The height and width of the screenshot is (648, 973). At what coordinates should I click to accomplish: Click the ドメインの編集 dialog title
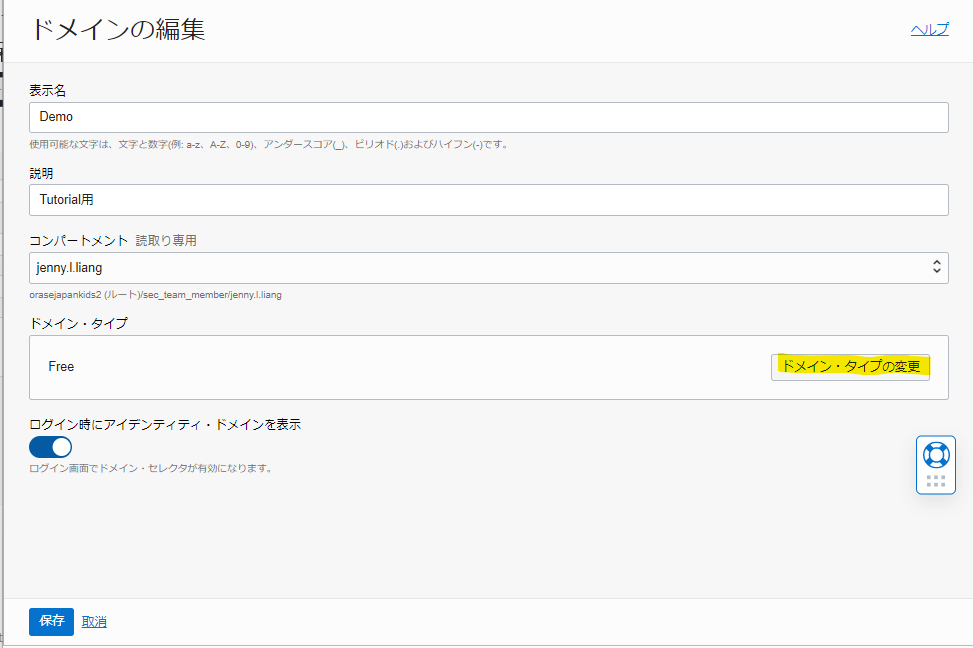pos(117,29)
